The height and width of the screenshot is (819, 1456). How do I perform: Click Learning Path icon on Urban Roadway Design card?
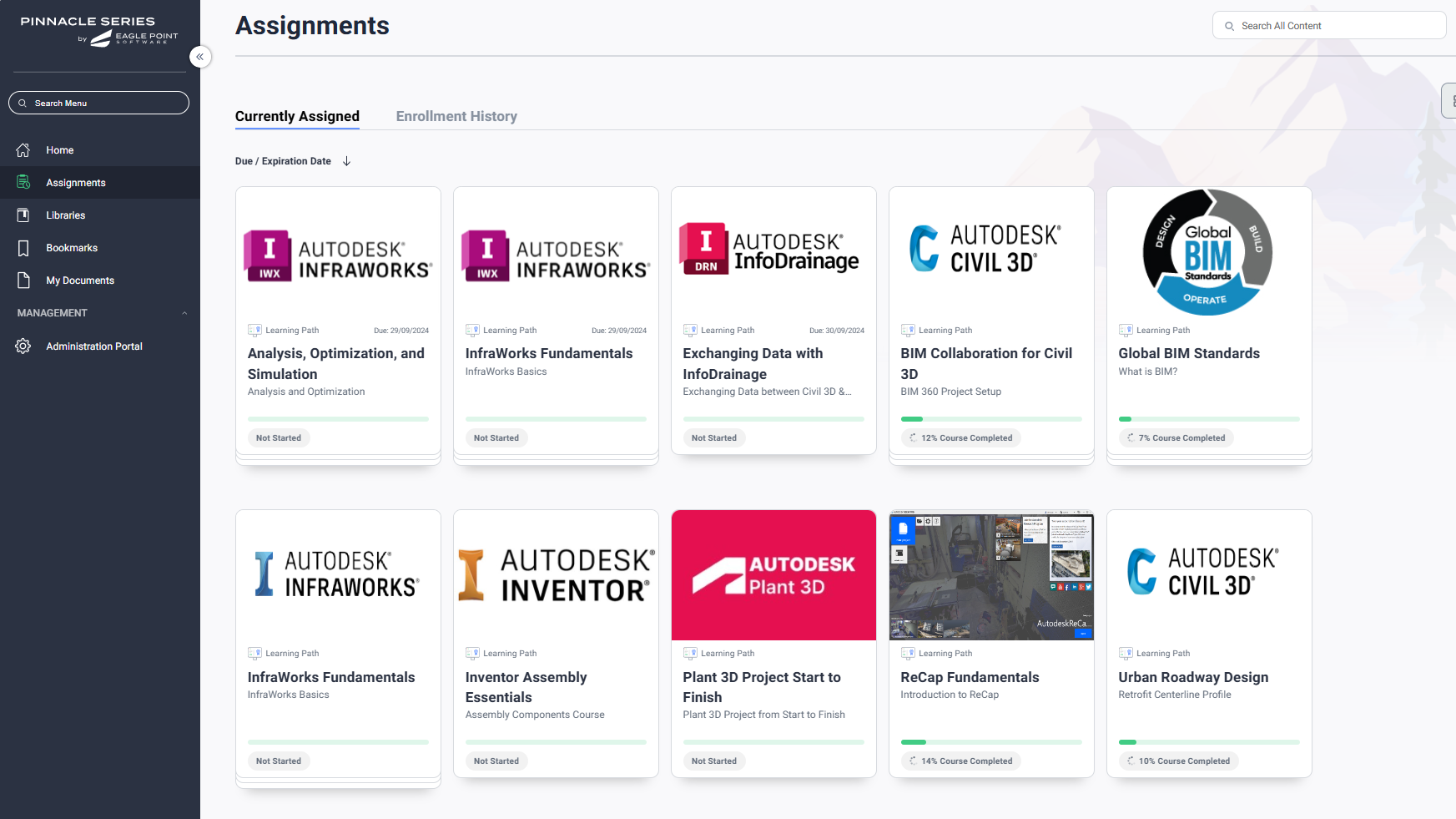tap(1126, 654)
